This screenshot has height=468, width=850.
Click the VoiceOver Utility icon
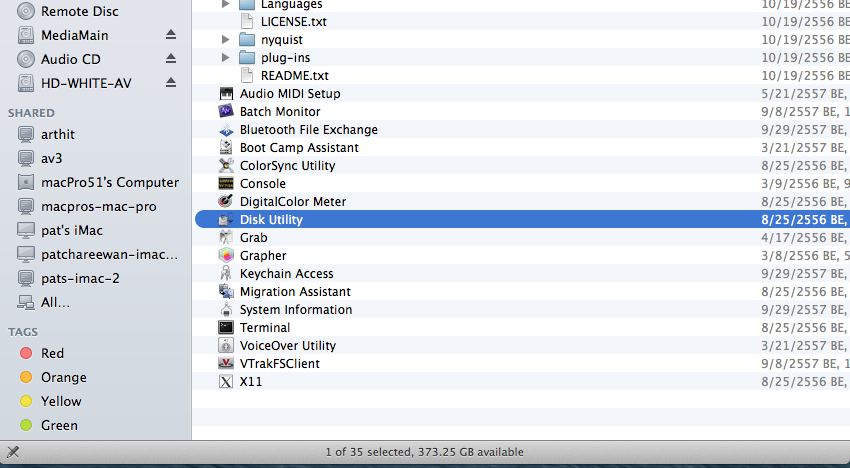(x=226, y=345)
